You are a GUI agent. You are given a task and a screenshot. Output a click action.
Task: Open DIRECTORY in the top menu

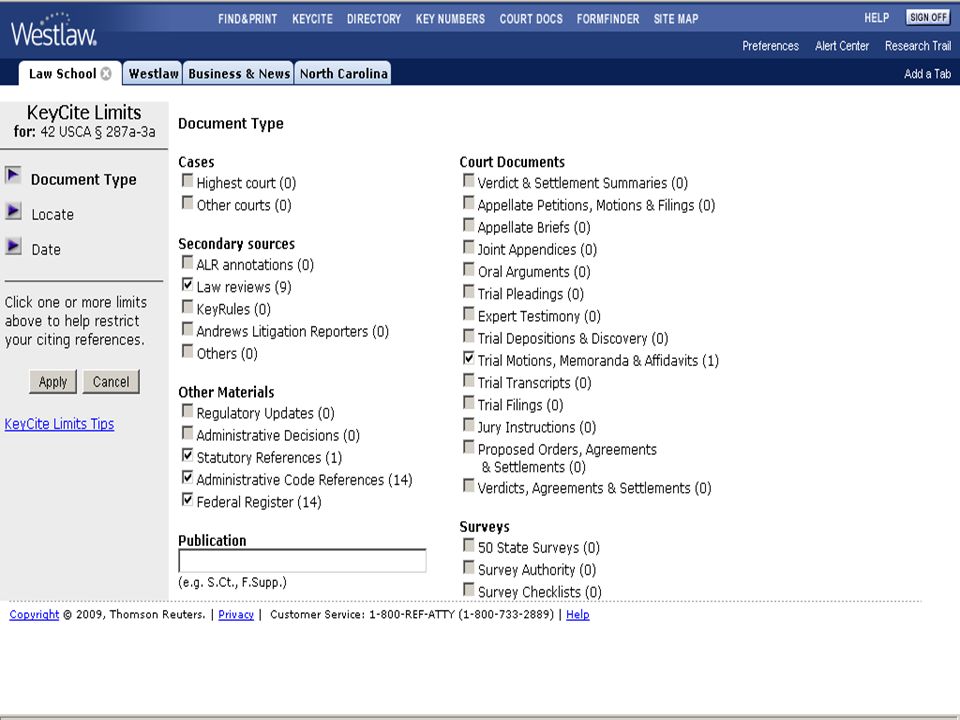[x=373, y=19]
